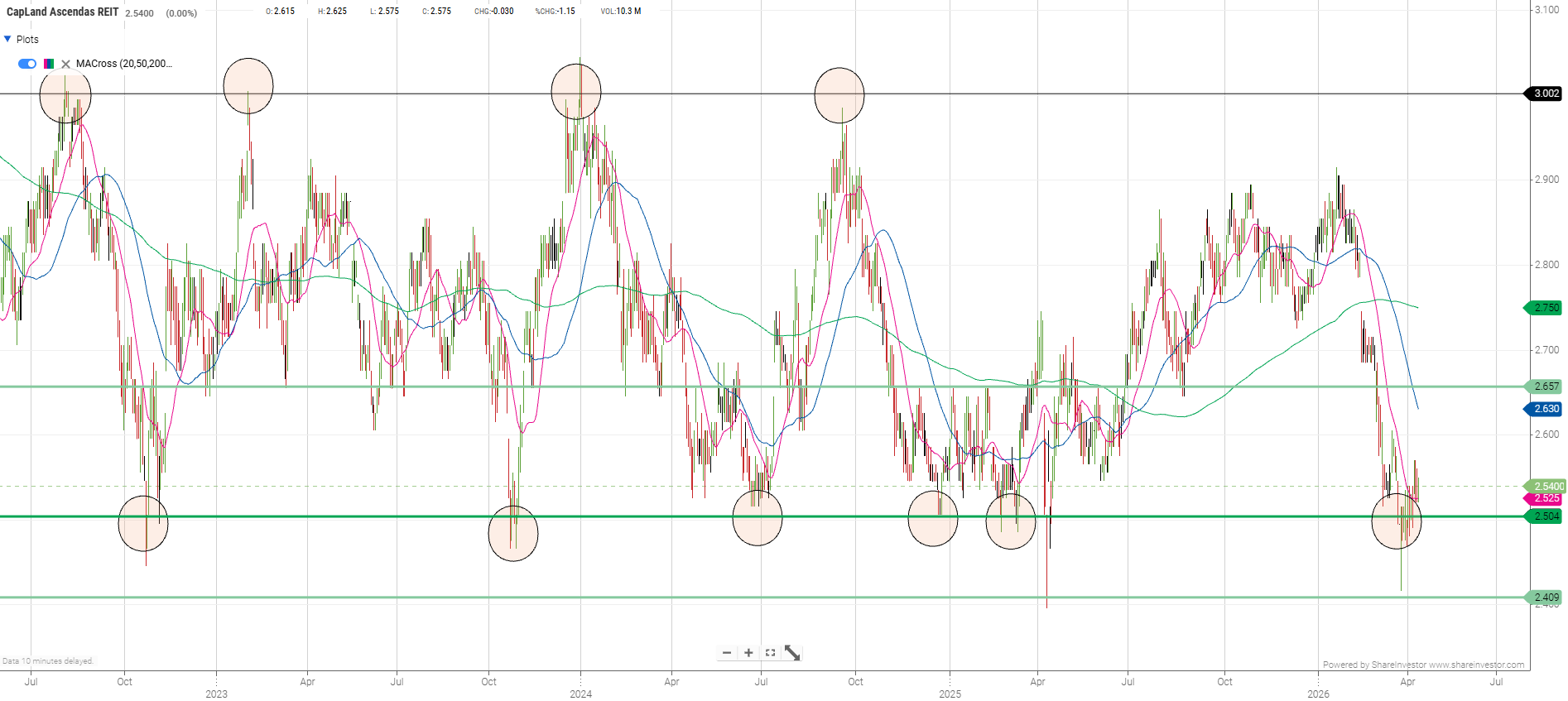Toggle off the MACross indicator switch
This screenshot has height=701, width=1568.
27,64
